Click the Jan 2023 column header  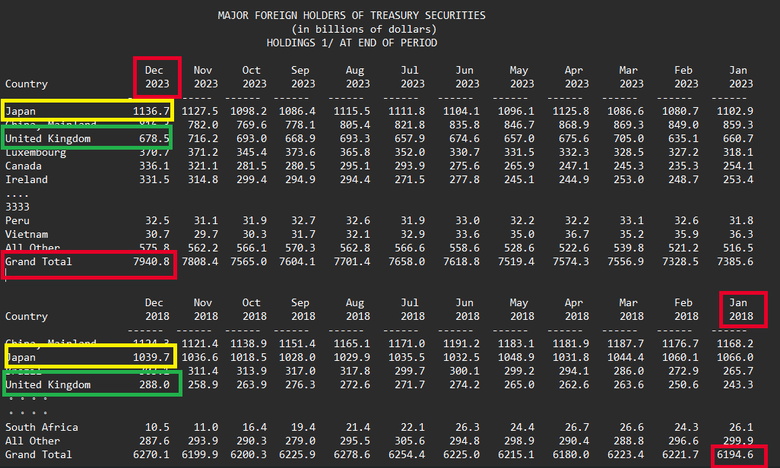click(741, 77)
